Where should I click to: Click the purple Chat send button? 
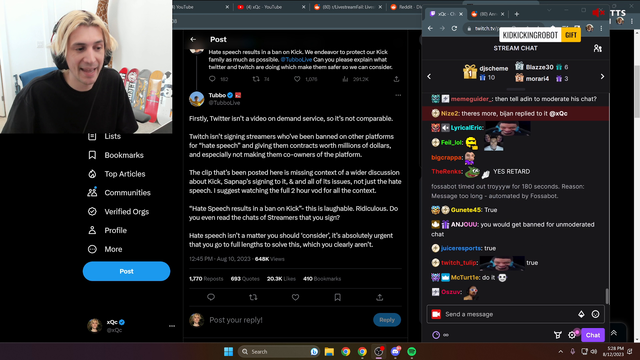593,335
